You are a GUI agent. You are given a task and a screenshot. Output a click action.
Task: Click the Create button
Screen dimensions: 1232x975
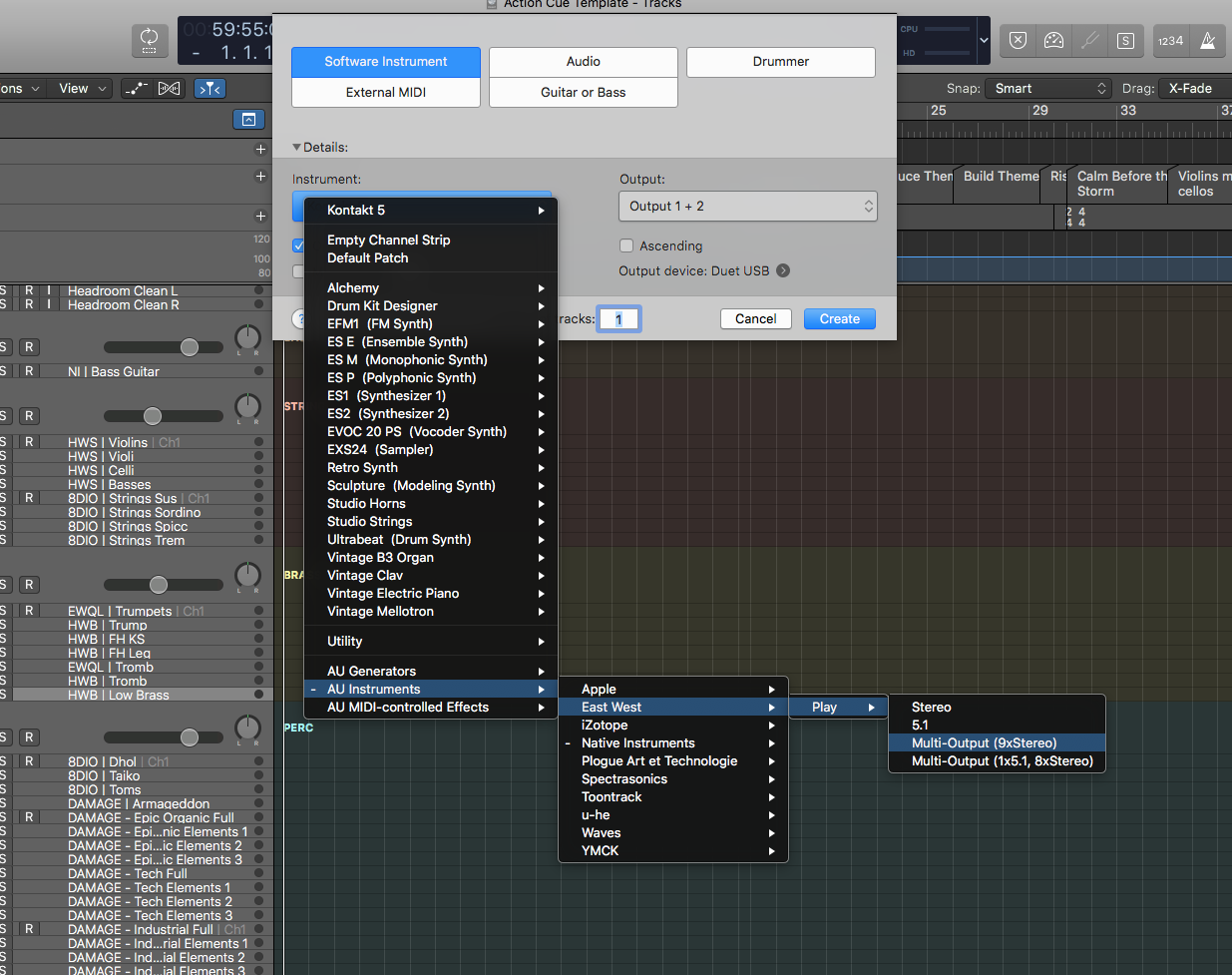coord(840,318)
